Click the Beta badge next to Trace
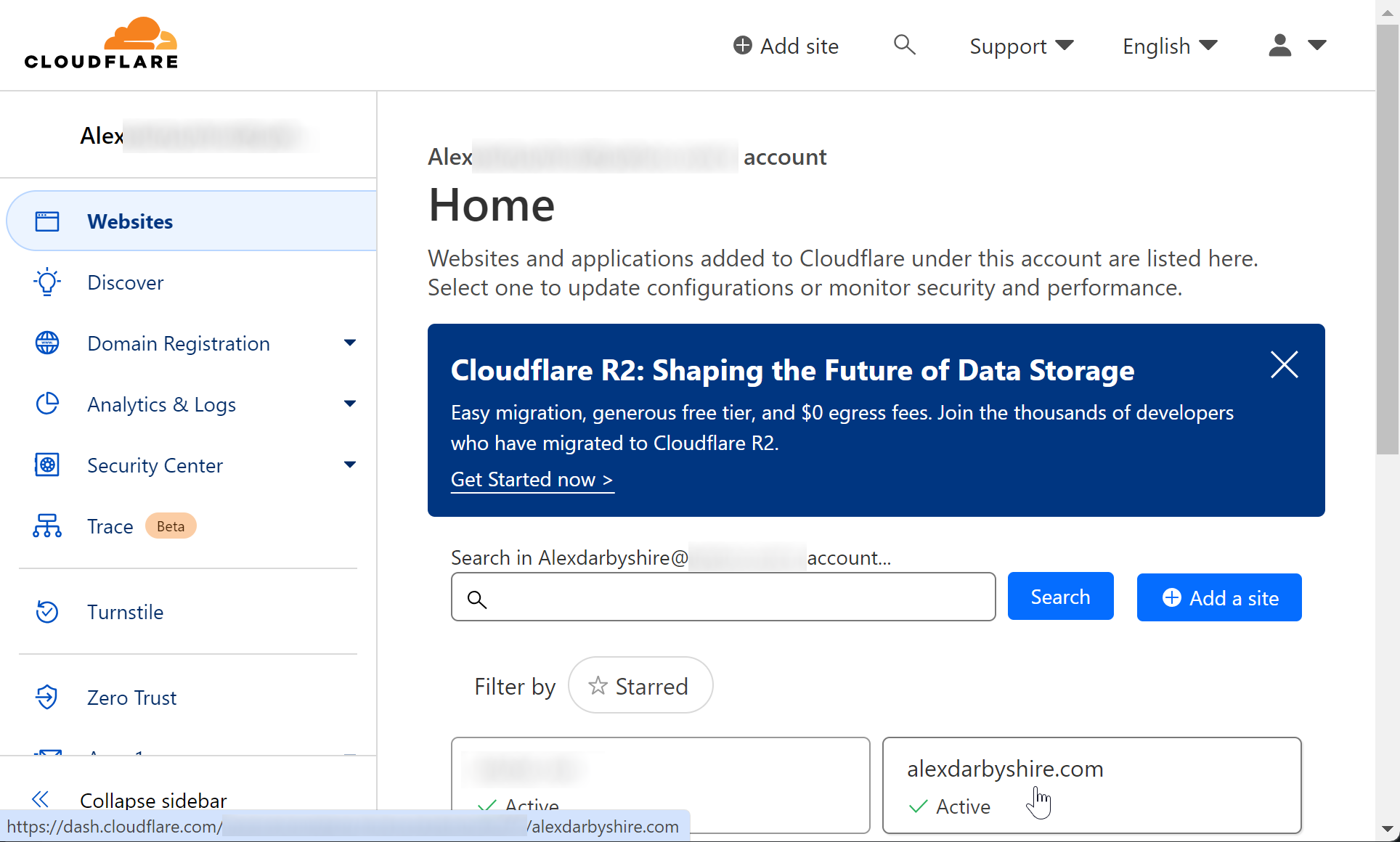The image size is (1400, 842). pyautogui.click(x=171, y=526)
